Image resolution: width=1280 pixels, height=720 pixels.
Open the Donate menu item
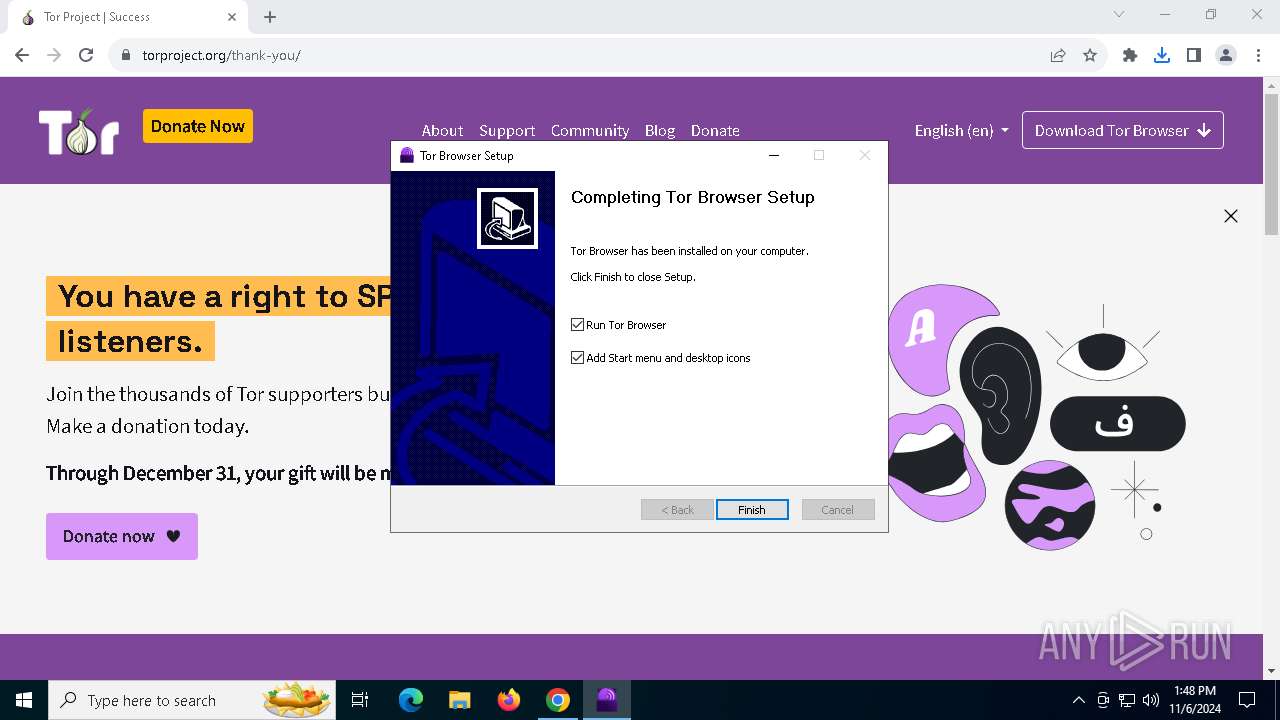(x=715, y=130)
